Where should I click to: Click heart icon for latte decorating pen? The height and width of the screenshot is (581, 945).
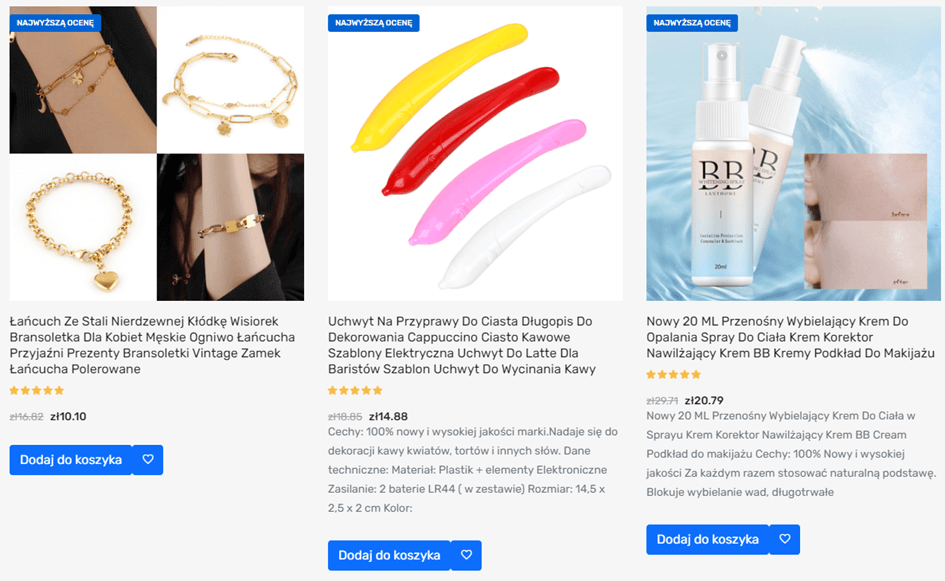pos(466,555)
